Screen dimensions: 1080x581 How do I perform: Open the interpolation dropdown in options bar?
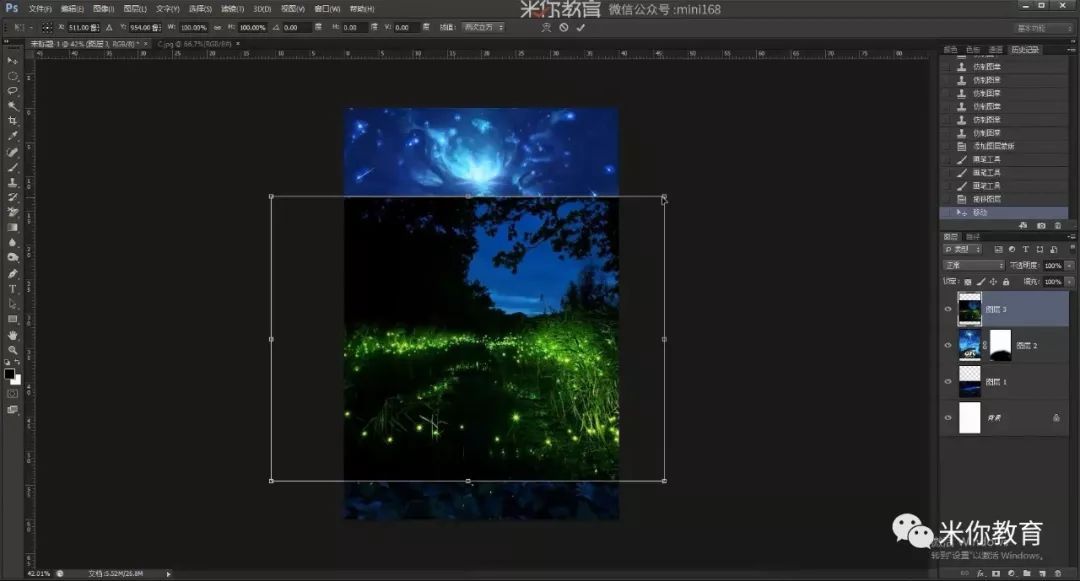(x=483, y=28)
